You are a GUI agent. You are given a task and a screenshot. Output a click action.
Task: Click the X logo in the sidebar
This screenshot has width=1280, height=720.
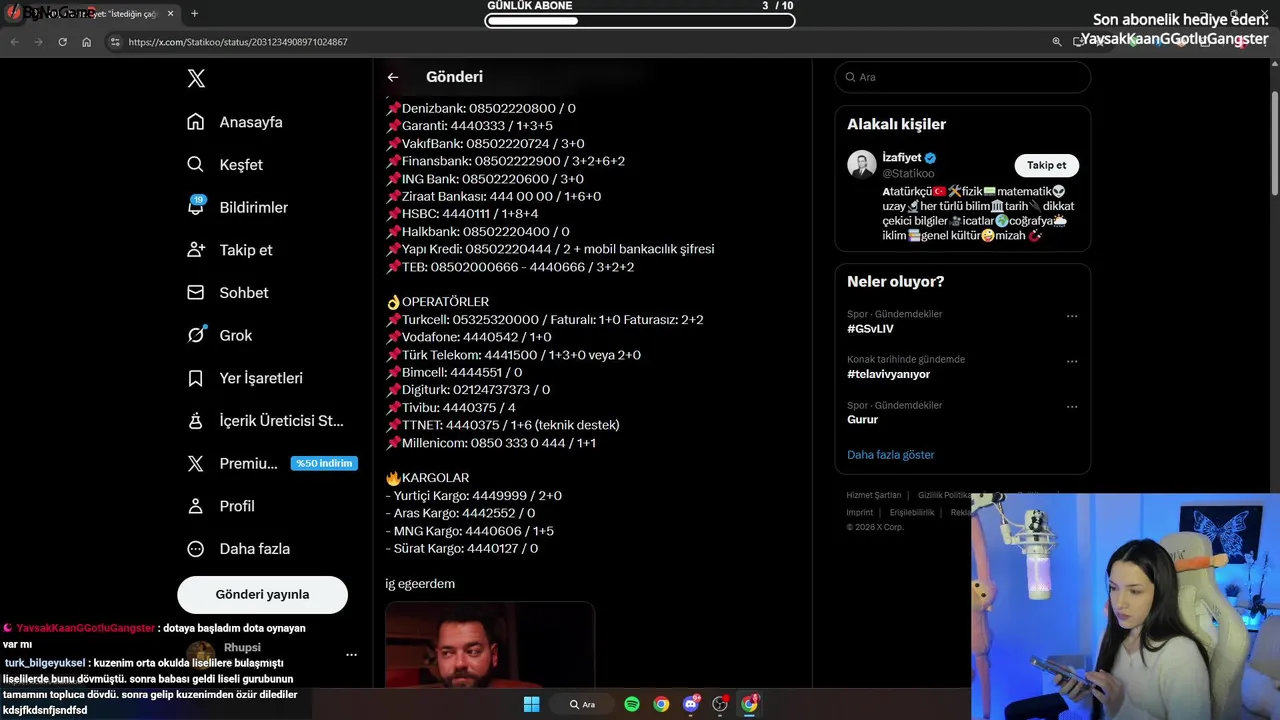tap(196, 78)
